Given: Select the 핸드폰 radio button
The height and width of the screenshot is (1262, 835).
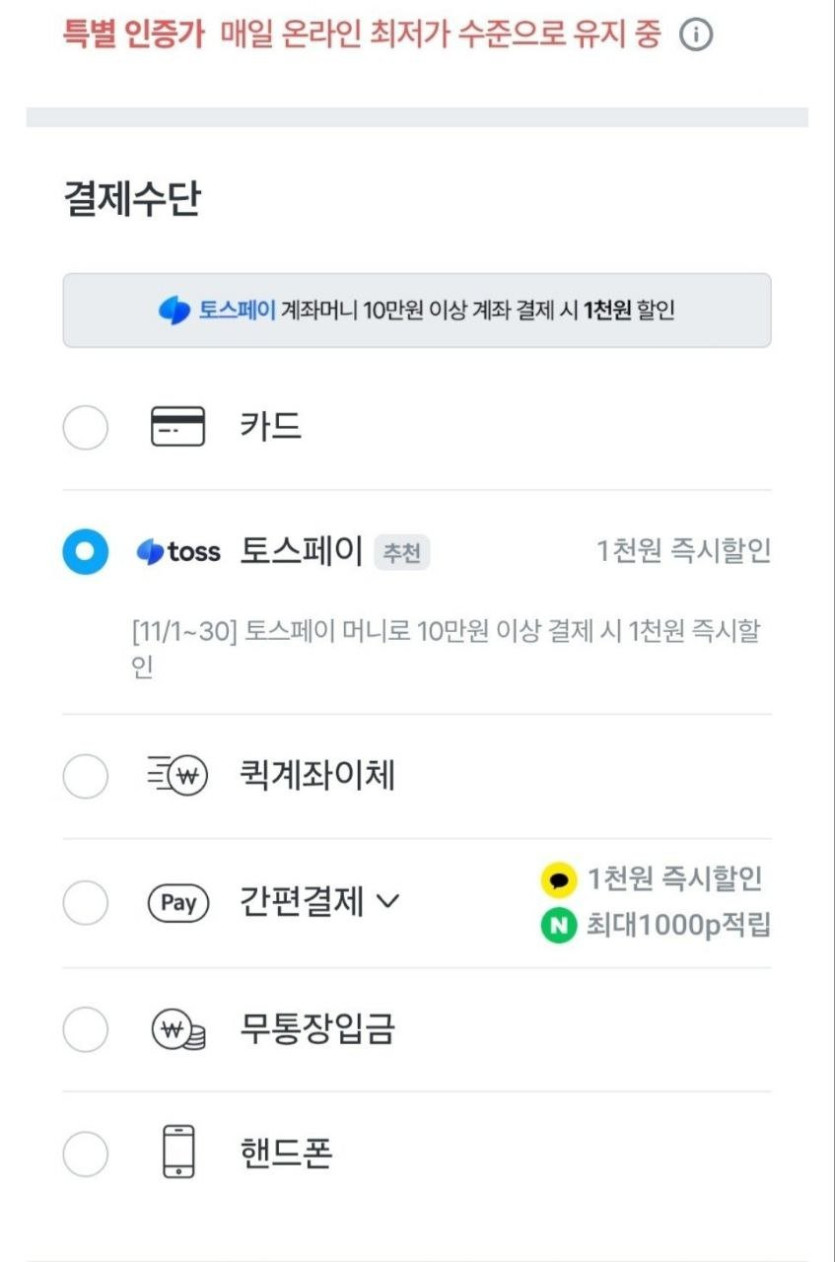Looking at the screenshot, I should [x=85, y=1155].
